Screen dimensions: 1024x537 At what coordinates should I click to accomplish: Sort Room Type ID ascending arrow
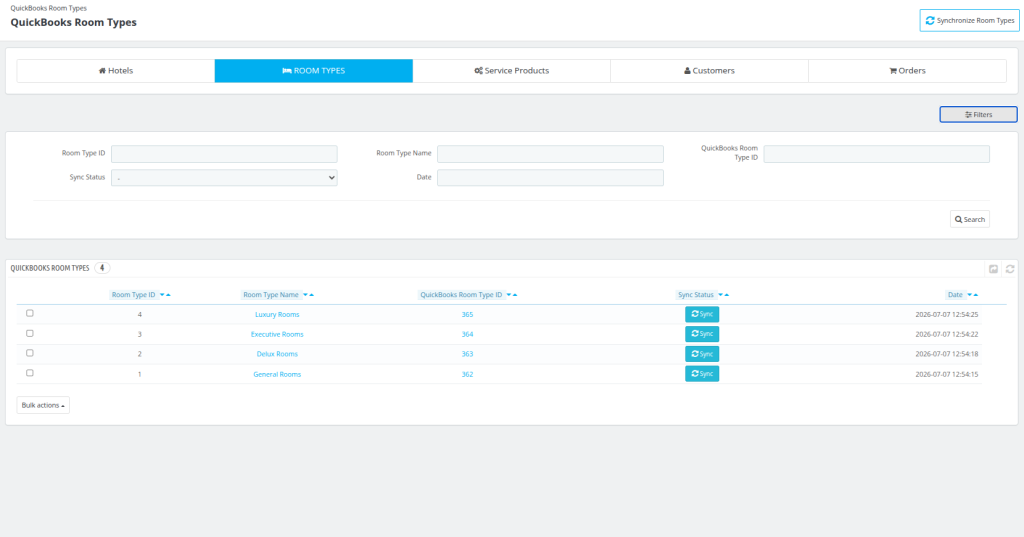coord(168,295)
